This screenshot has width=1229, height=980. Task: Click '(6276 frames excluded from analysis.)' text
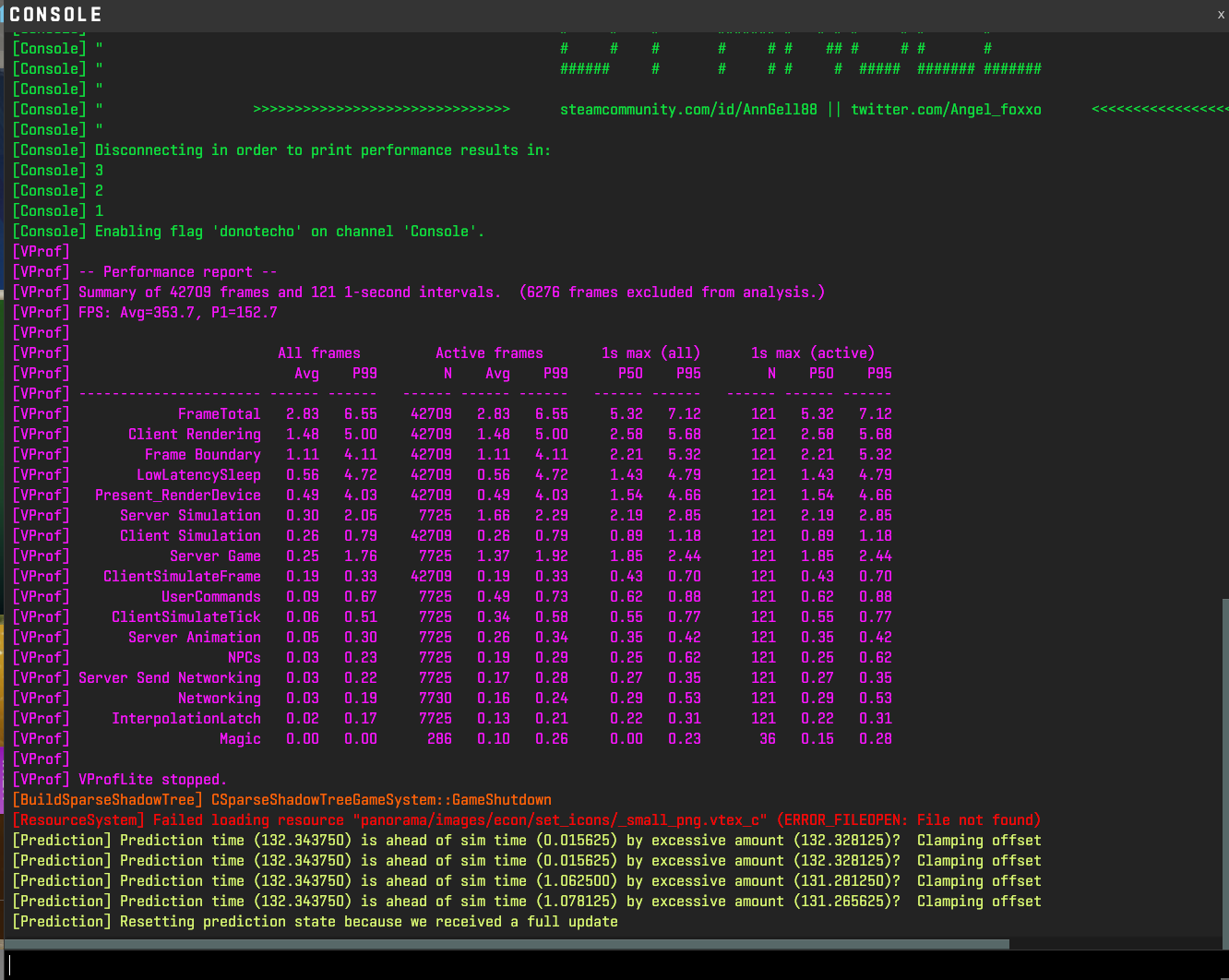coord(672,293)
